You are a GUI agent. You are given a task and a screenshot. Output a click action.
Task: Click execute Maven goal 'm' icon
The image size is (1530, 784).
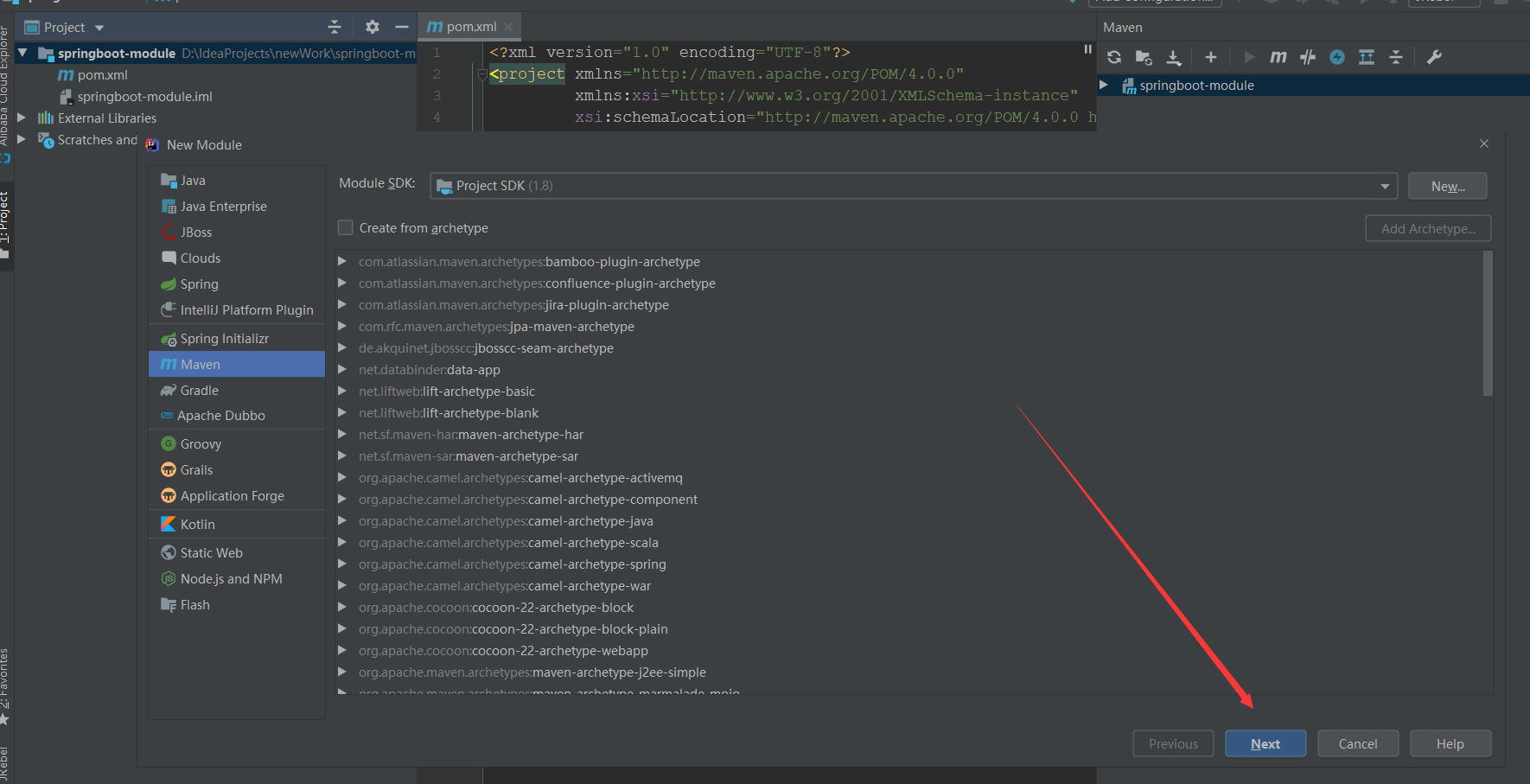point(1278,57)
